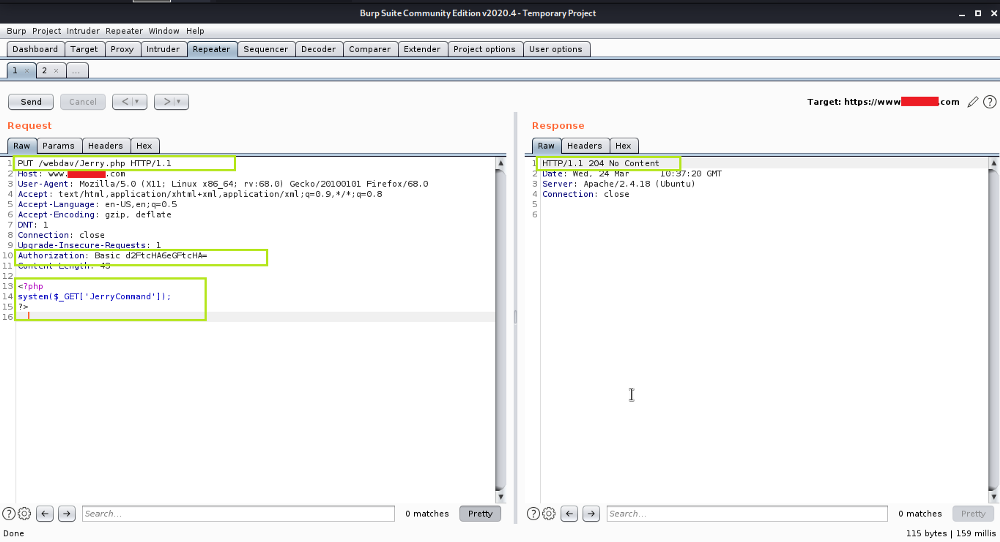
Task: Jump to next request search match
Action: (x=66, y=513)
